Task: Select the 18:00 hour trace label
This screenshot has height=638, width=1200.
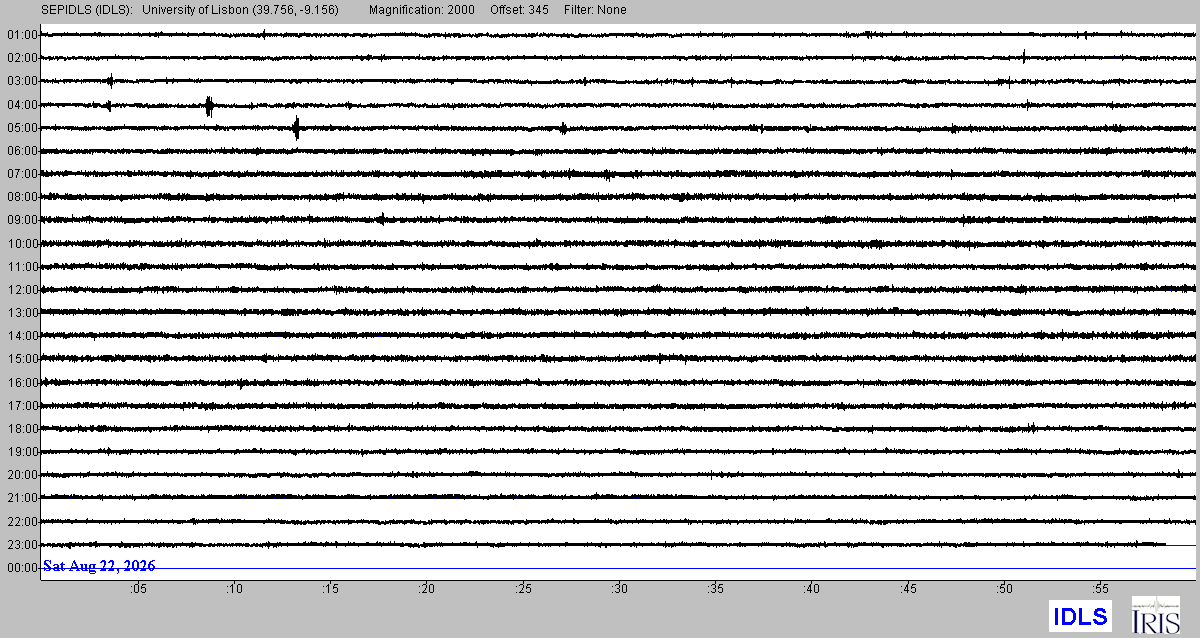Action: pyautogui.click(x=22, y=429)
